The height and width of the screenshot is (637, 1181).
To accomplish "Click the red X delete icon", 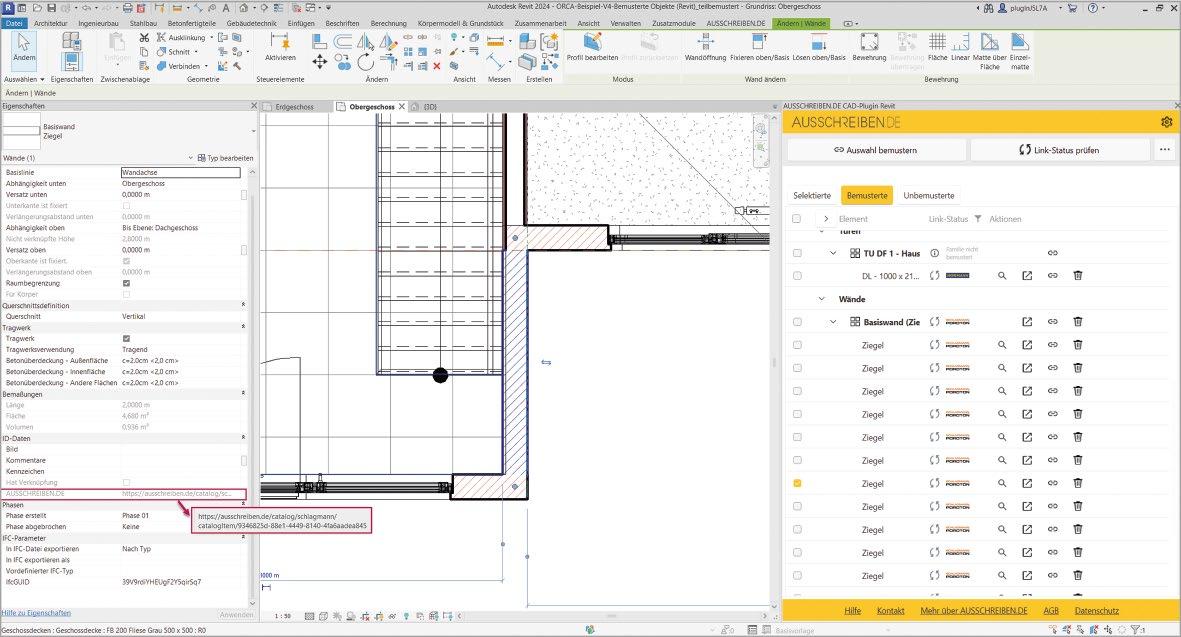I will (437, 66).
